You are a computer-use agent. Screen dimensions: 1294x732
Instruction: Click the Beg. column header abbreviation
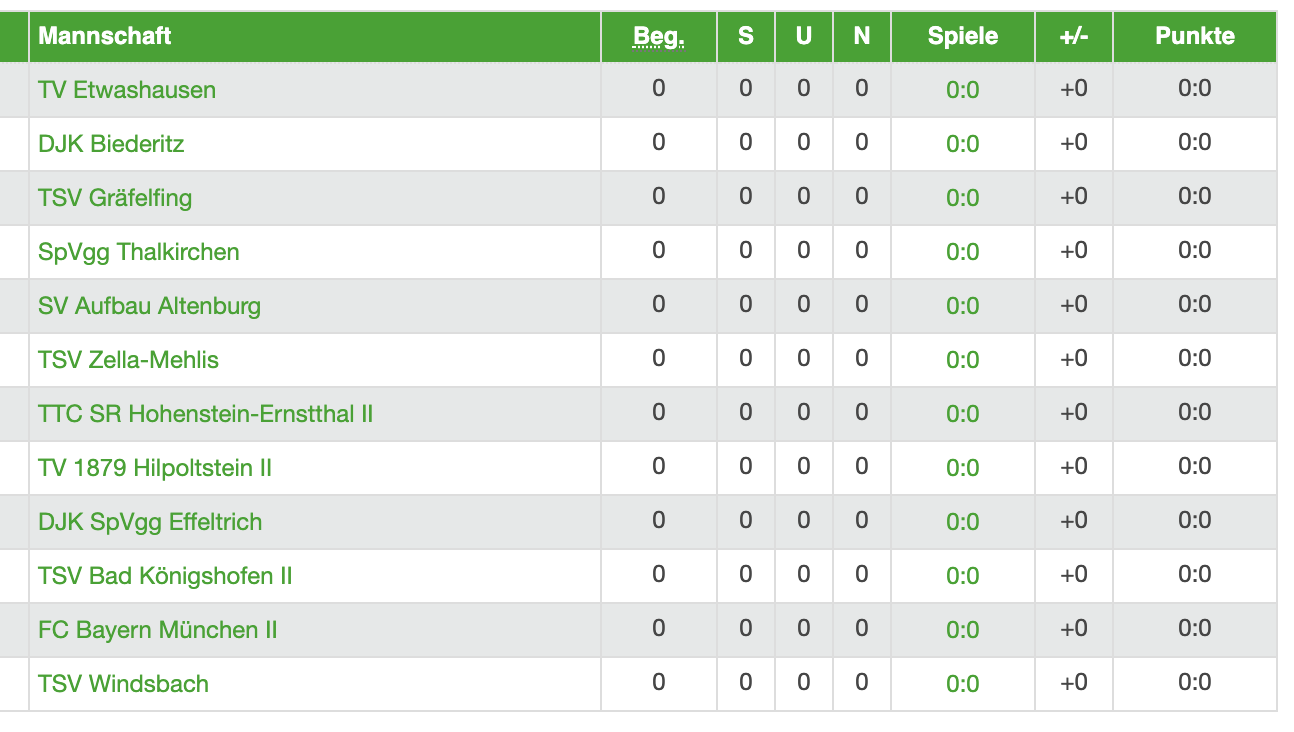(x=659, y=37)
